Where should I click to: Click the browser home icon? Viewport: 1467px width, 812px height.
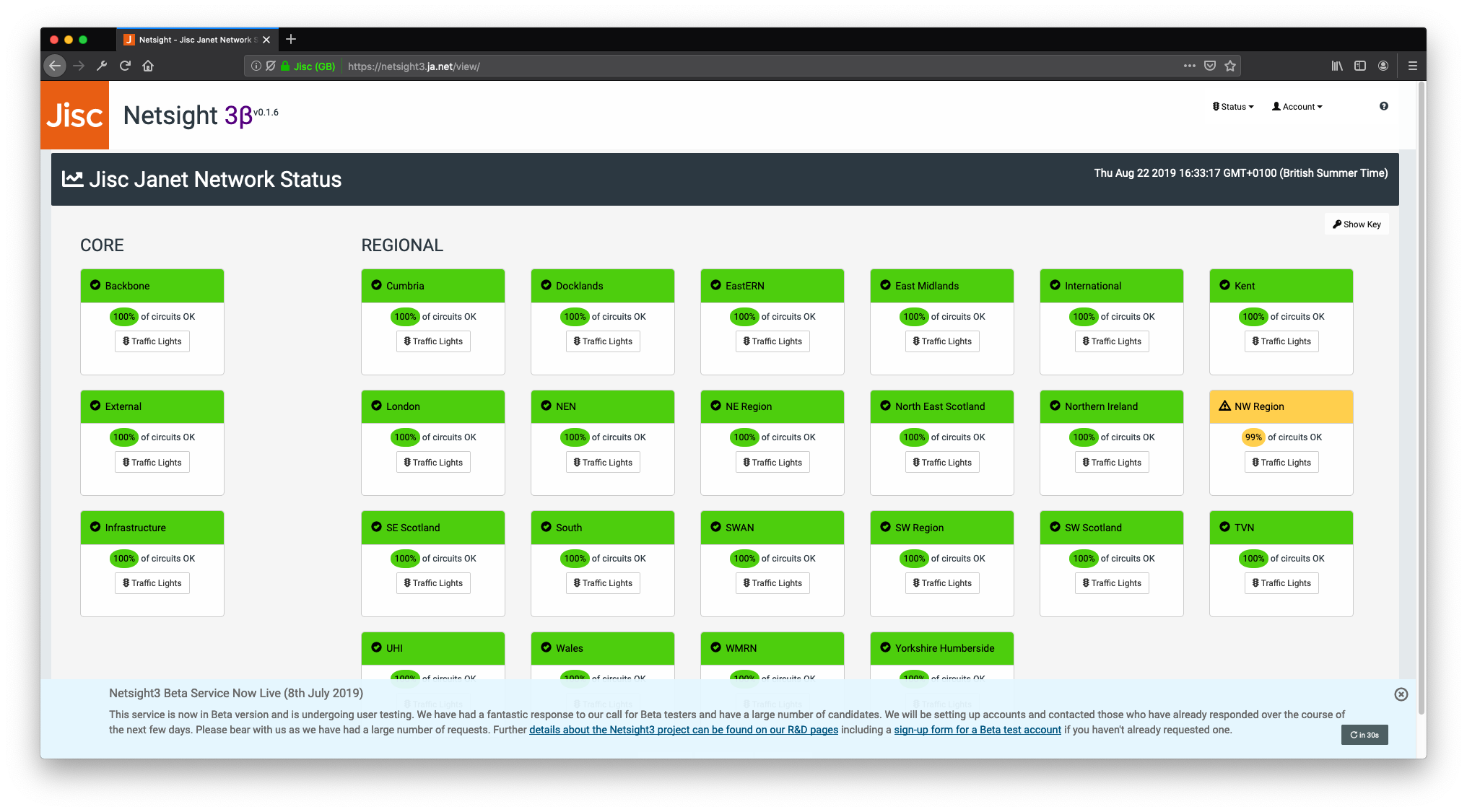(x=148, y=66)
